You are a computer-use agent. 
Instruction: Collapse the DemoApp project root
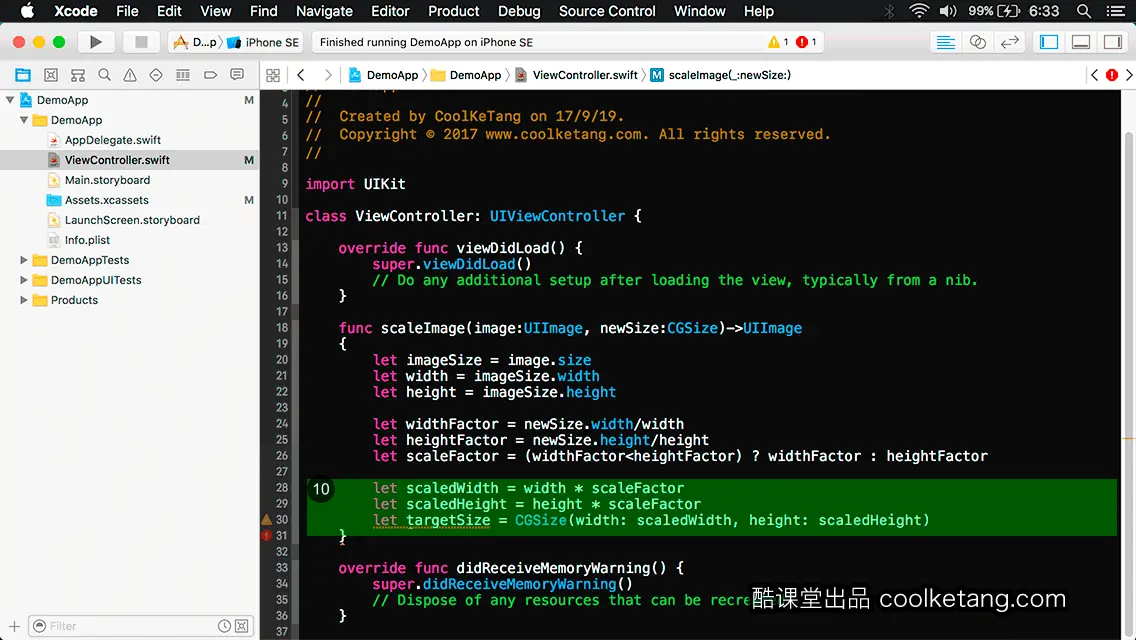[x=10, y=100]
